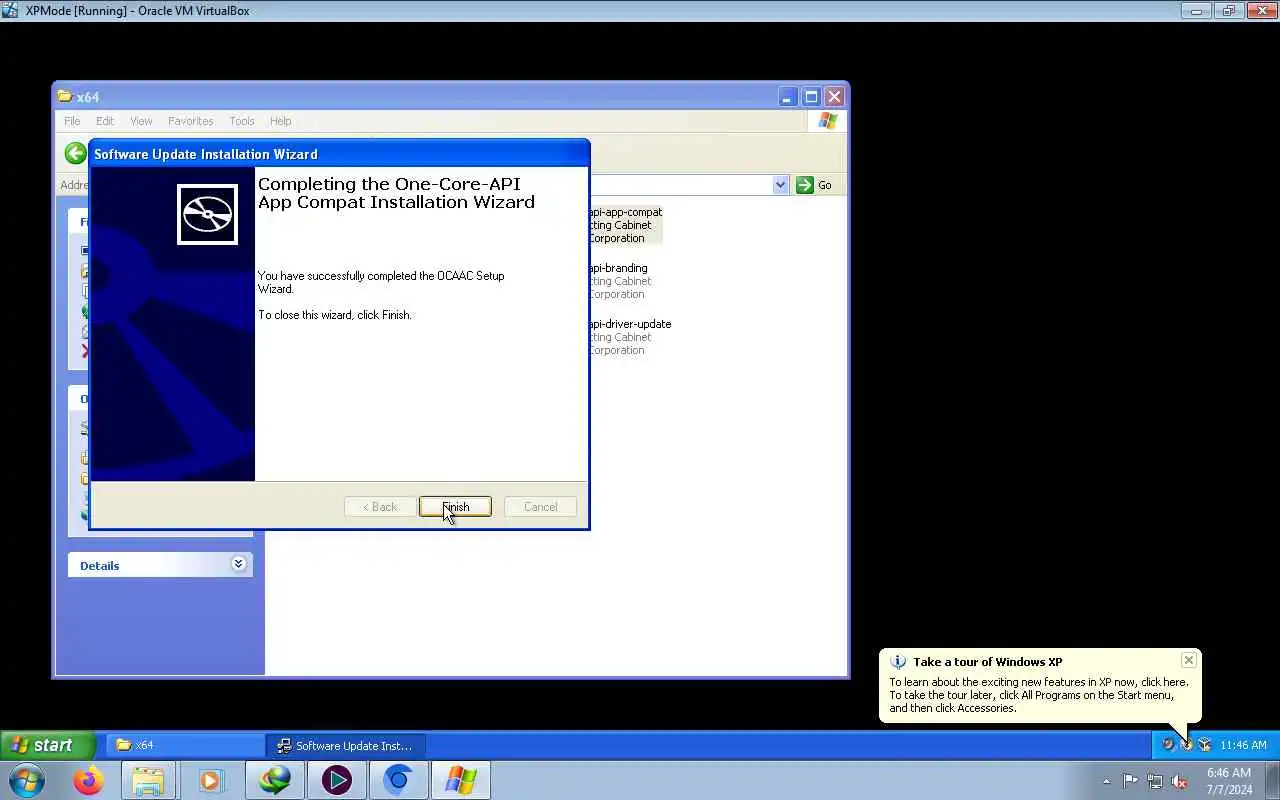Viewport: 1280px width, 800px height.
Task: Expand the Details panel chevron
Action: point(238,564)
